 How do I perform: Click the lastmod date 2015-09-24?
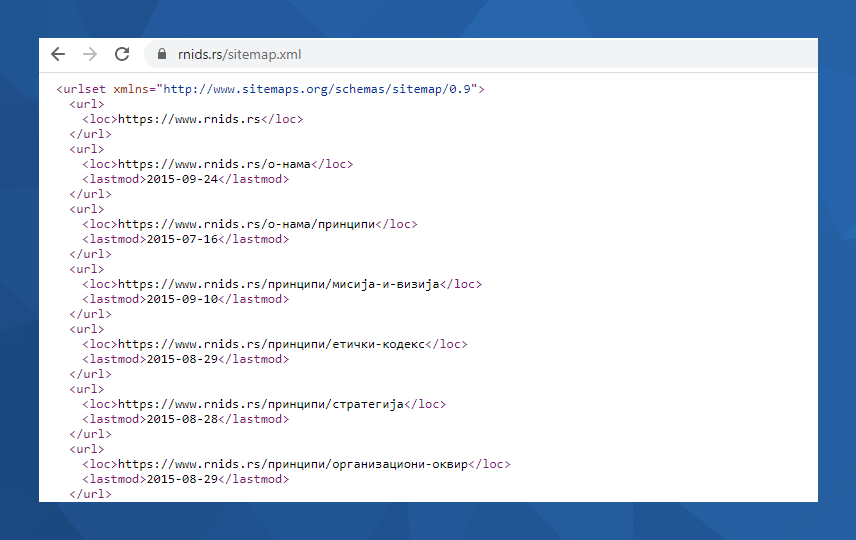point(181,179)
